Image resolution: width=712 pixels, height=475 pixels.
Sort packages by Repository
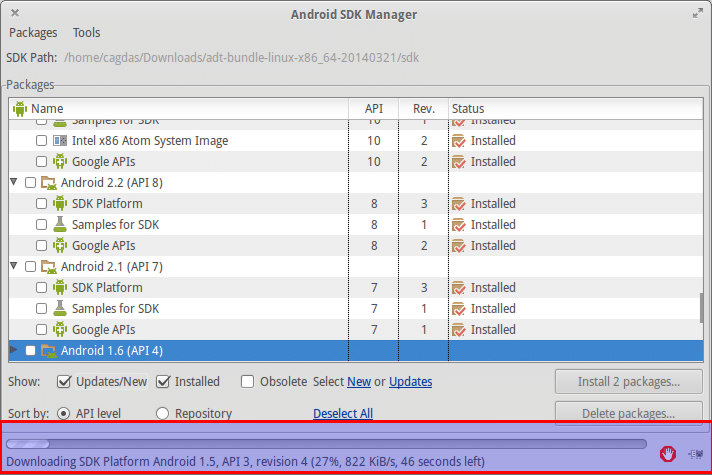pyautogui.click(x=163, y=414)
